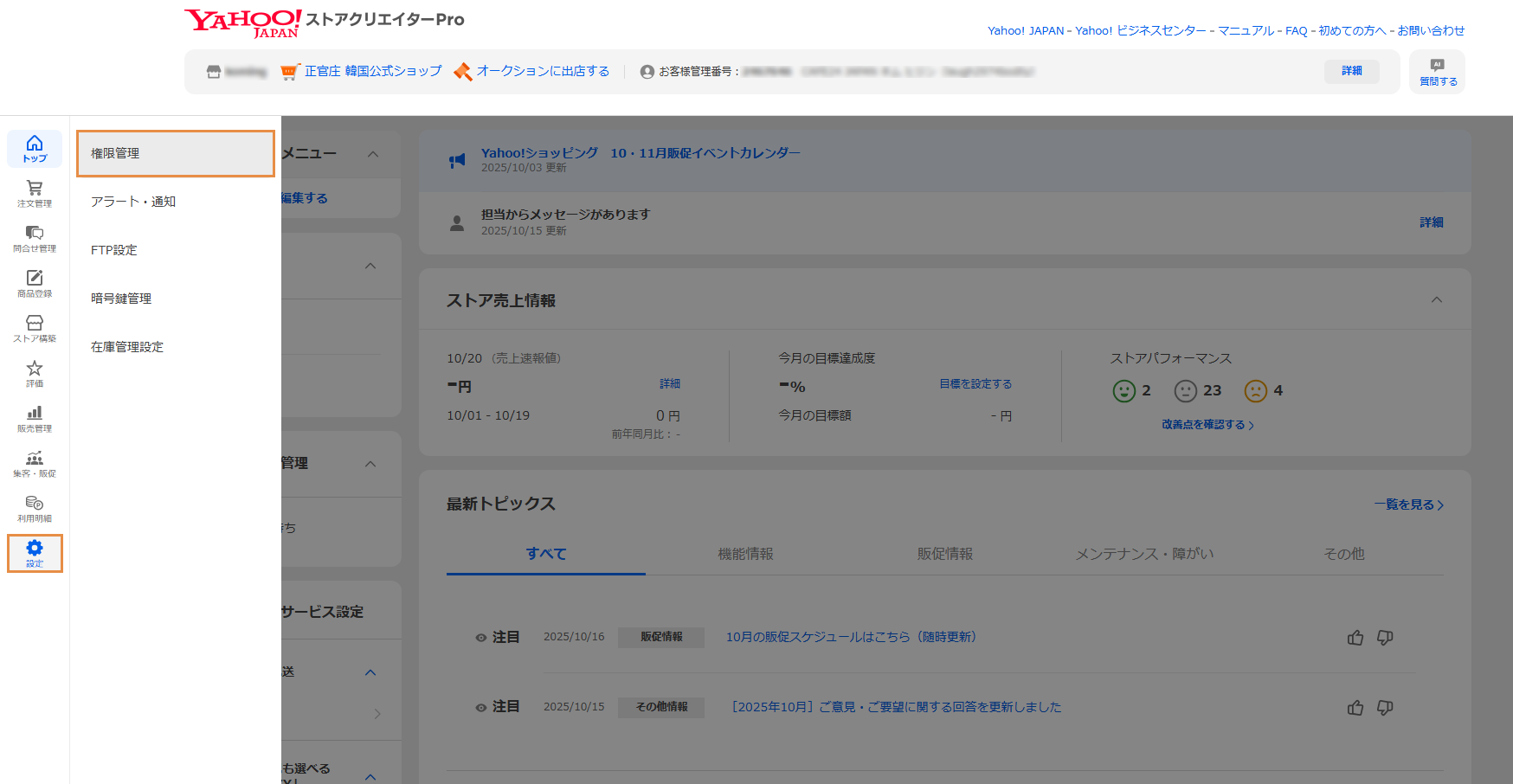Open the 問合せ管理 chat icon

pos(35,238)
